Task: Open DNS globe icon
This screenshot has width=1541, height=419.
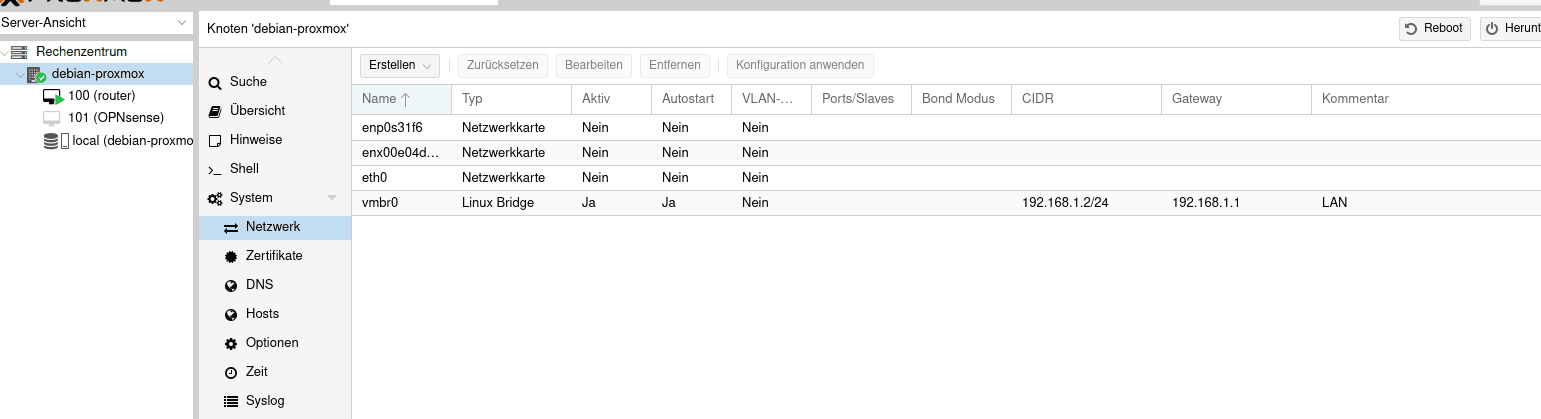Action: coord(231,285)
